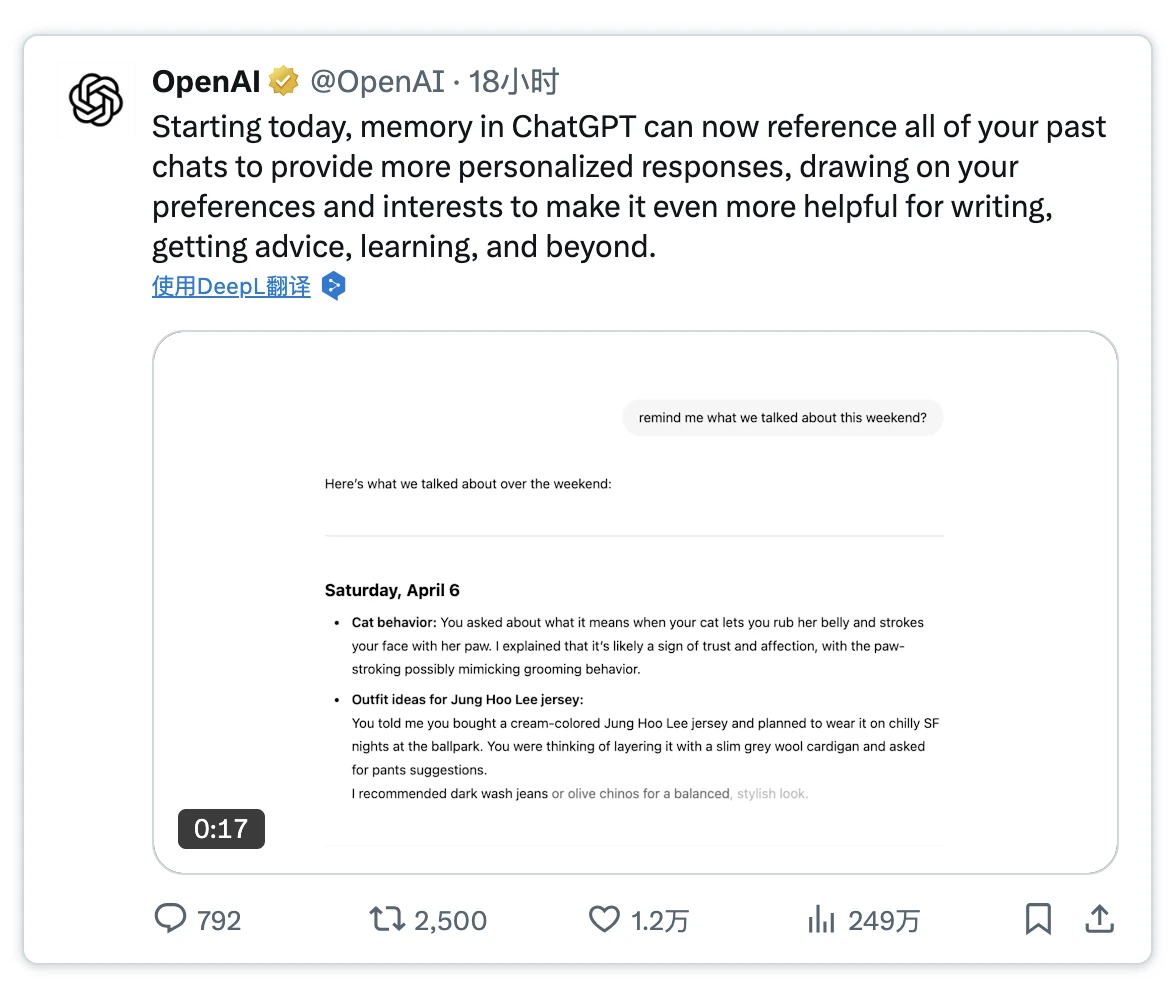This screenshot has width=1174, height=988.
Task: Bookmark this tweet
Action: [x=1038, y=919]
